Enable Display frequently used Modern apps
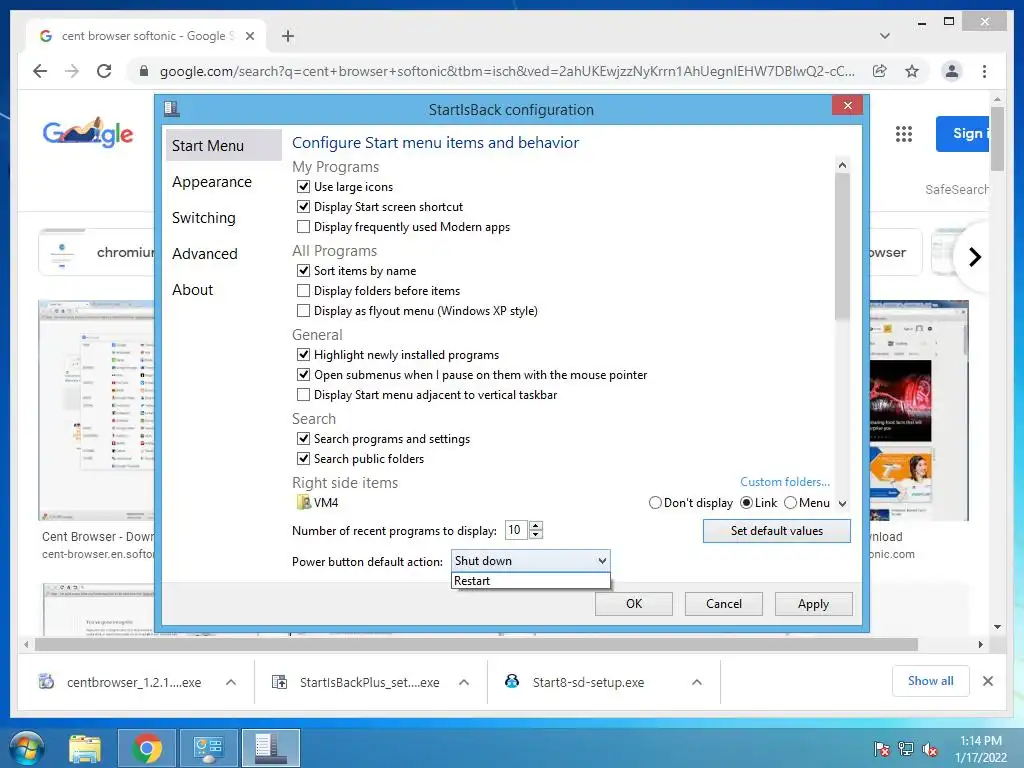 (303, 227)
